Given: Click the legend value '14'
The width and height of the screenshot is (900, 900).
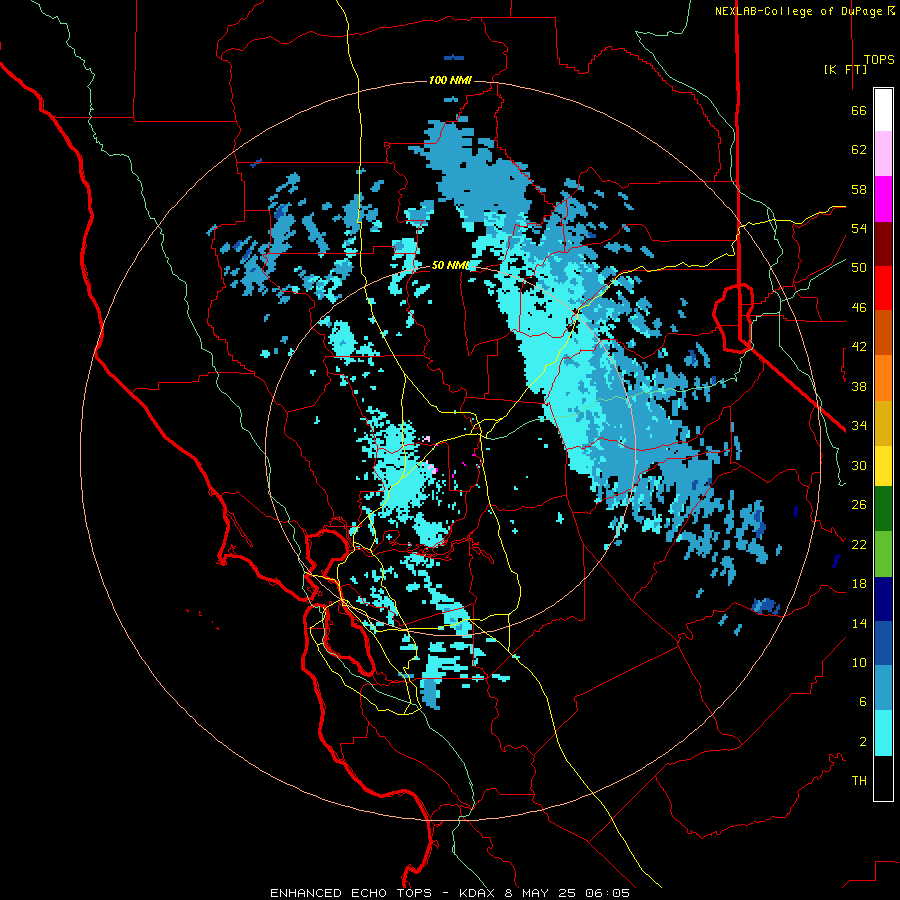Looking at the screenshot, I should [x=859, y=623].
